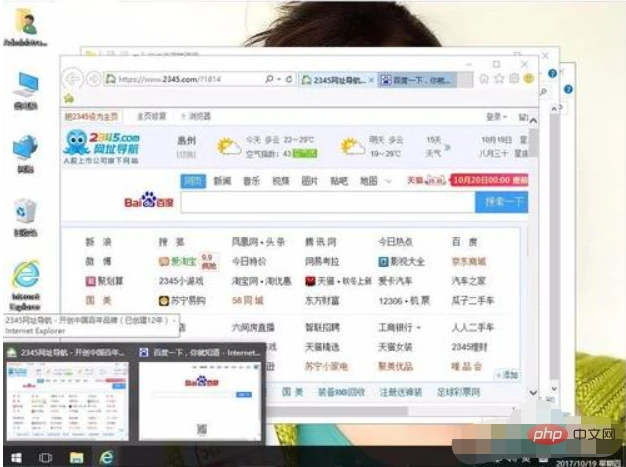
Task: Close the 2345网址导航 tab
Action: pos(371,80)
